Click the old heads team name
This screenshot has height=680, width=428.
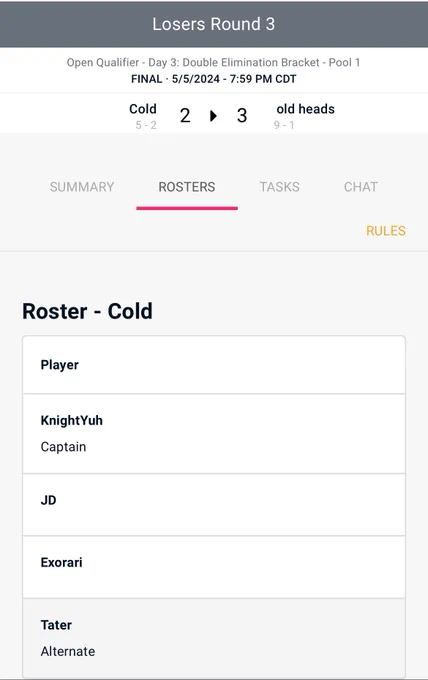point(306,109)
